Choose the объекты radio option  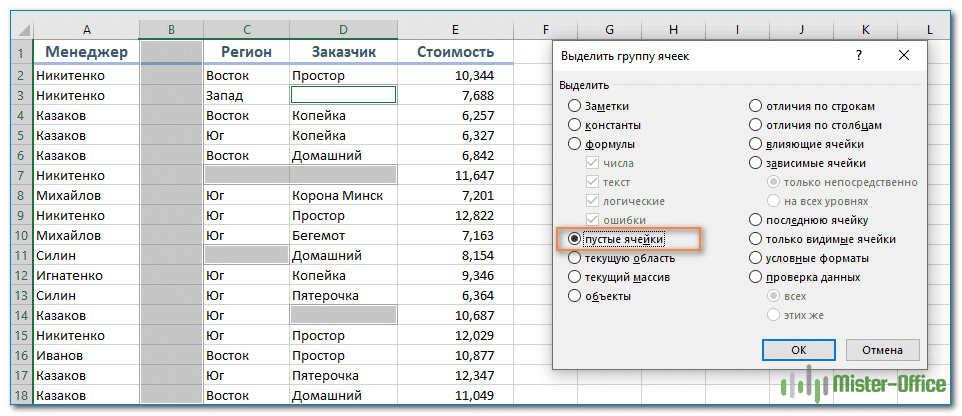click(x=574, y=296)
